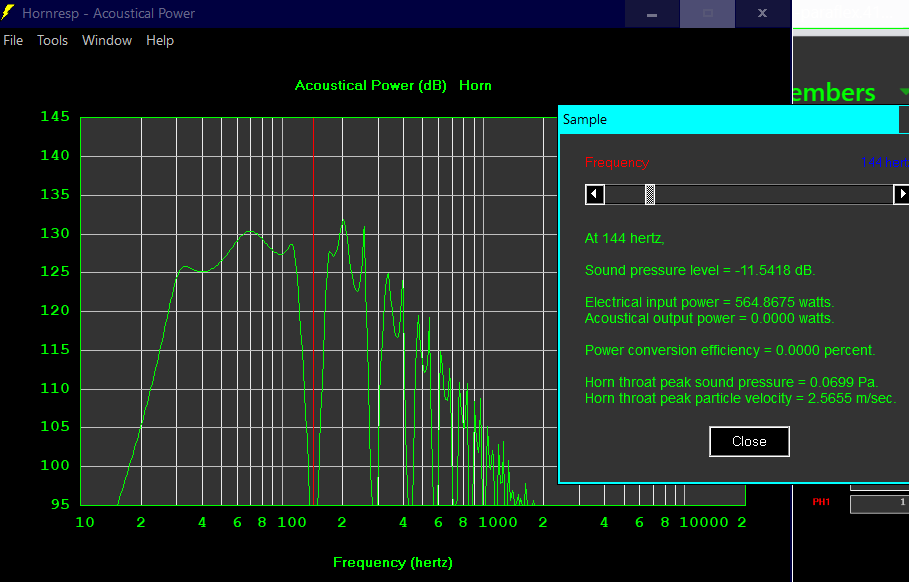
Task: Click the red 'Frequency' label in Sample dialog
Action: (x=617, y=162)
